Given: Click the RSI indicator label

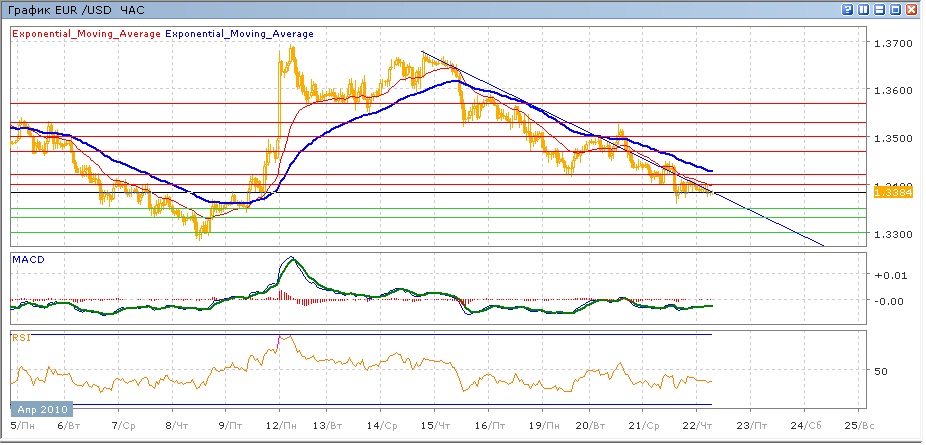Looking at the screenshot, I should pyautogui.click(x=20, y=337).
